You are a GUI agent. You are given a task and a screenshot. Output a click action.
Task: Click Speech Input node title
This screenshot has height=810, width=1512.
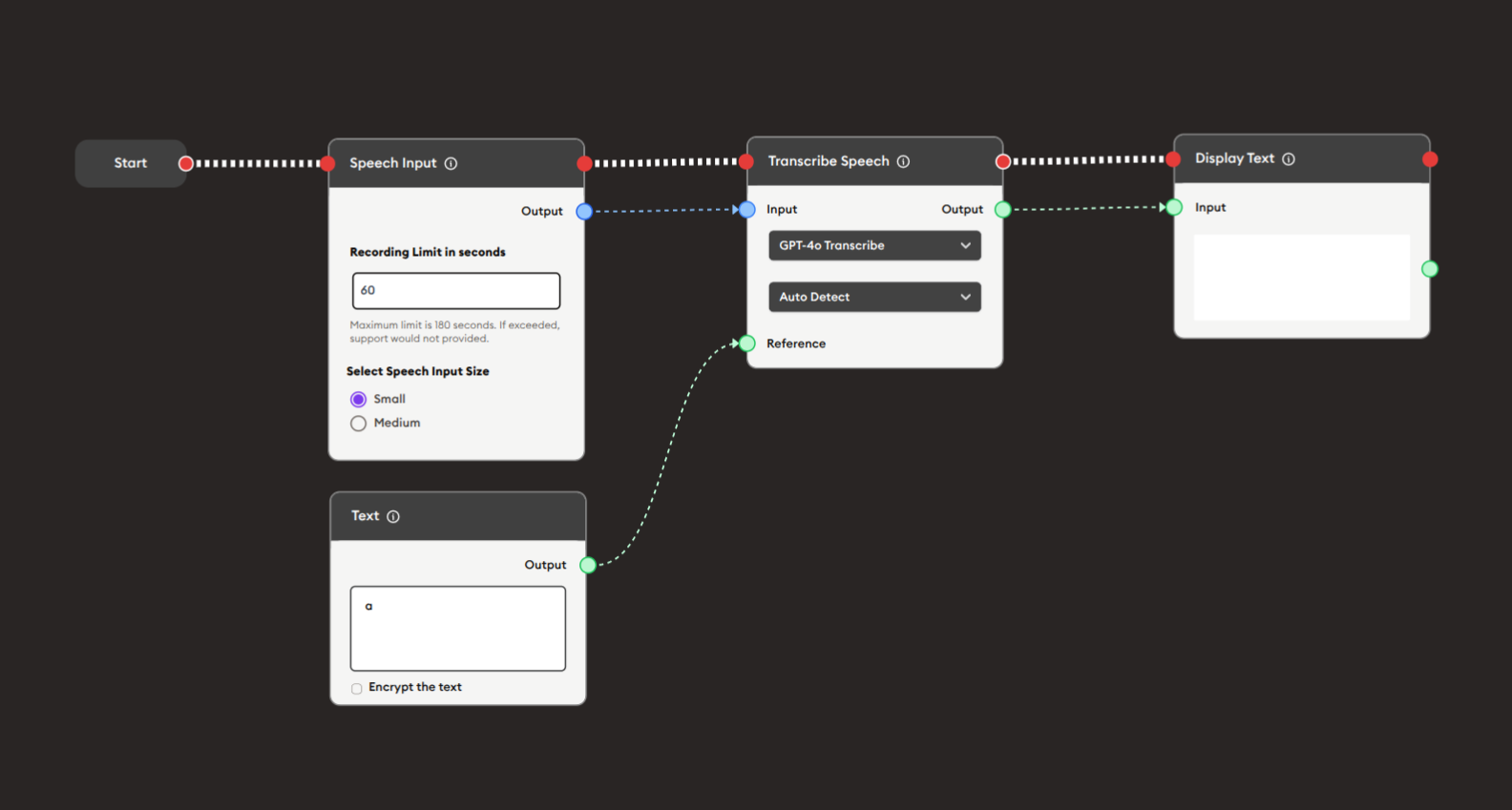pos(392,163)
